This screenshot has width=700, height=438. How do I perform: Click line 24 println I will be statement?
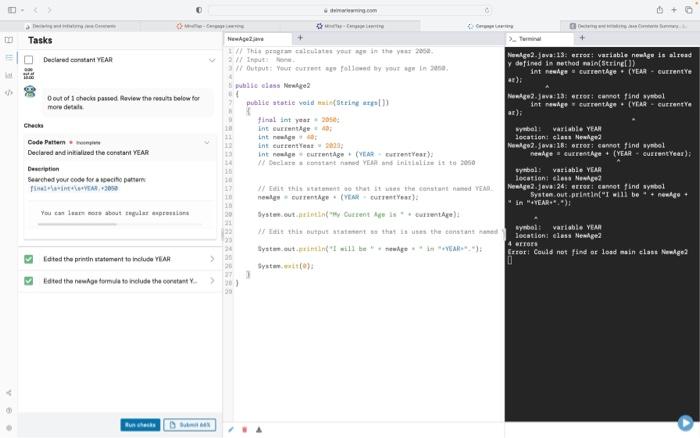point(370,249)
